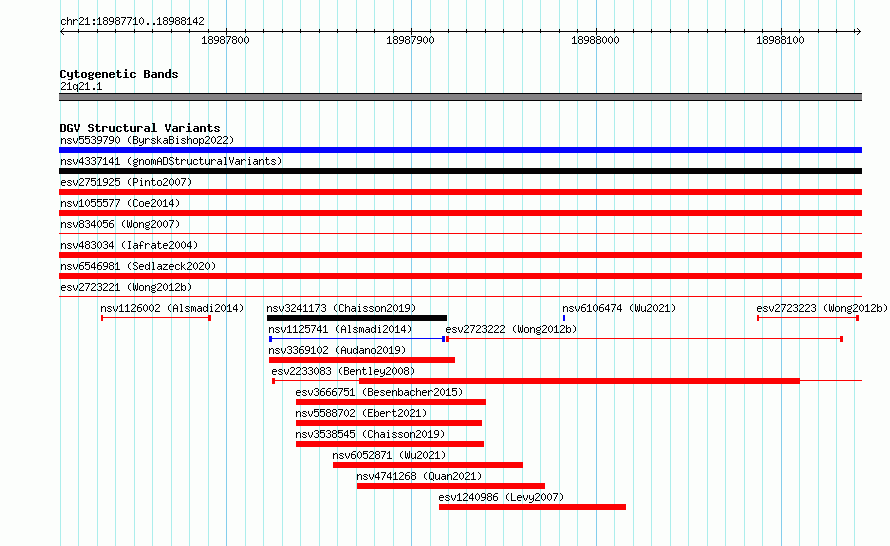Select the nsv4741268 (Quan2021) label

[419, 476]
